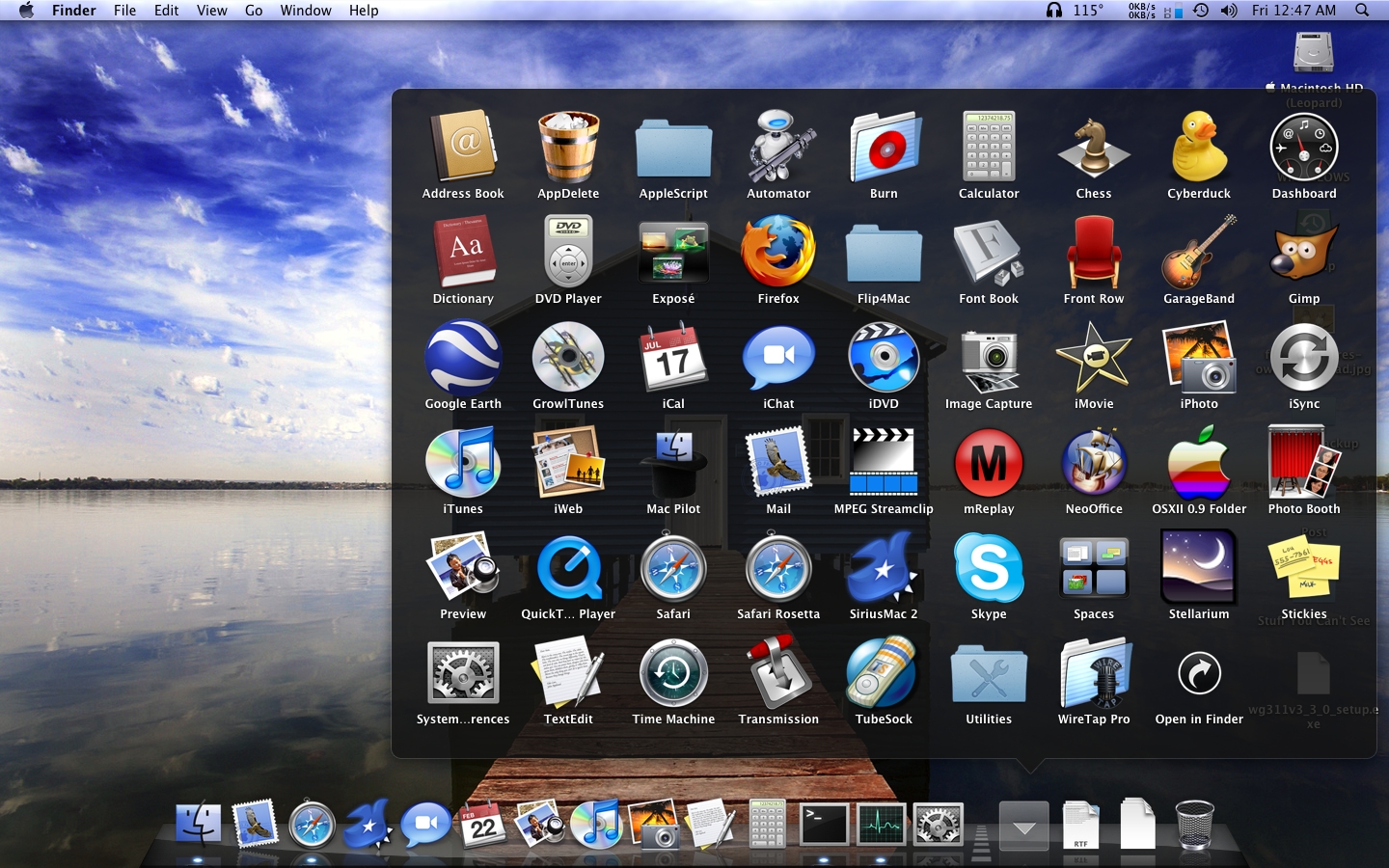Click the Exposé app icon

click(x=673, y=253)
